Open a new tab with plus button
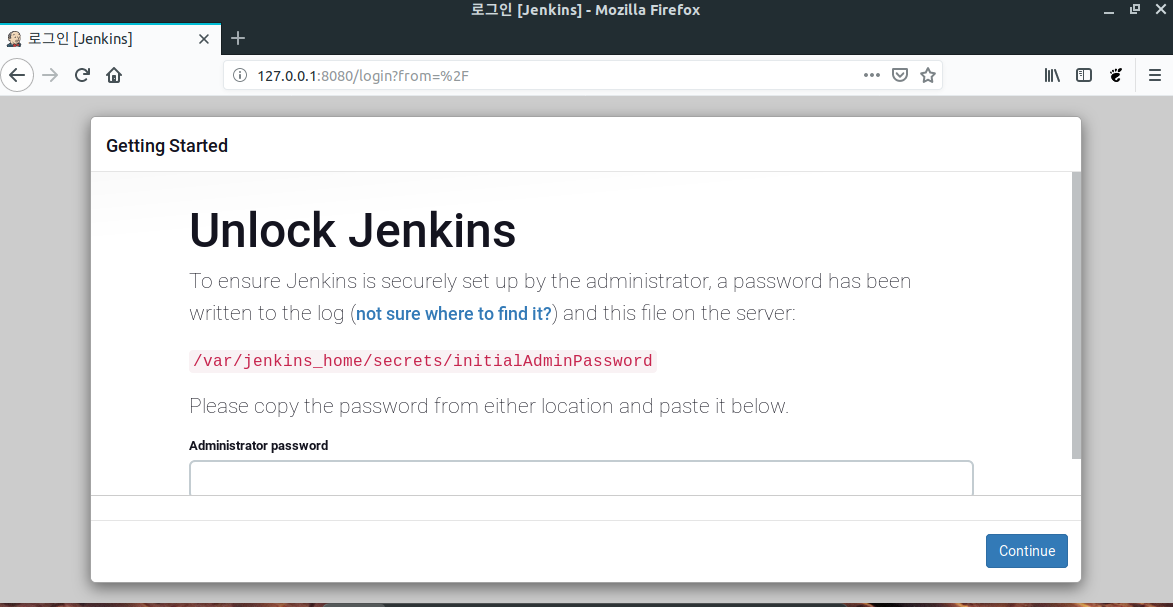 pos(238,38)
